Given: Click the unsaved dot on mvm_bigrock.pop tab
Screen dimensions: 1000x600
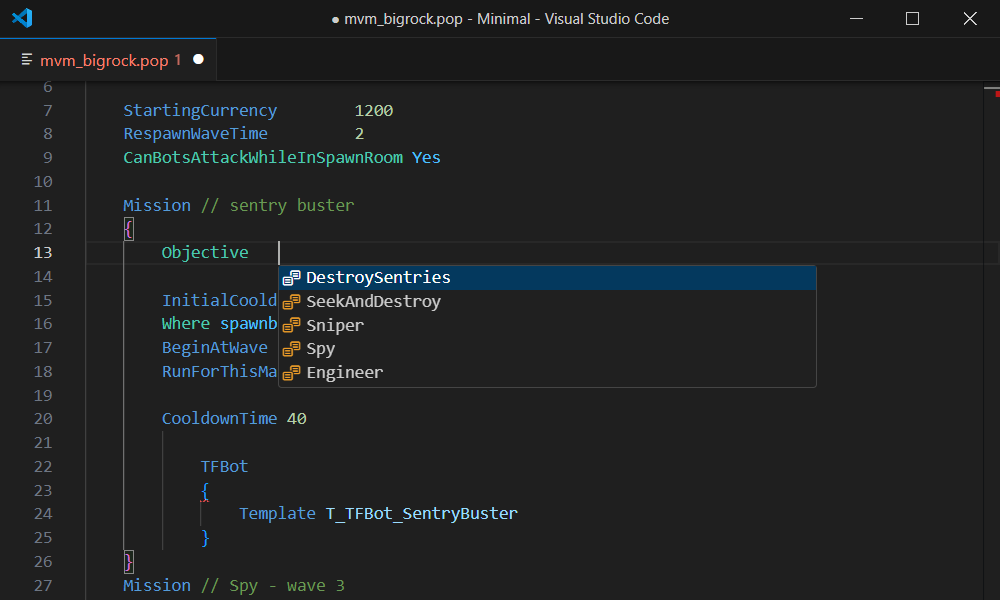Looking at the screenshot, I should [198, 59].
